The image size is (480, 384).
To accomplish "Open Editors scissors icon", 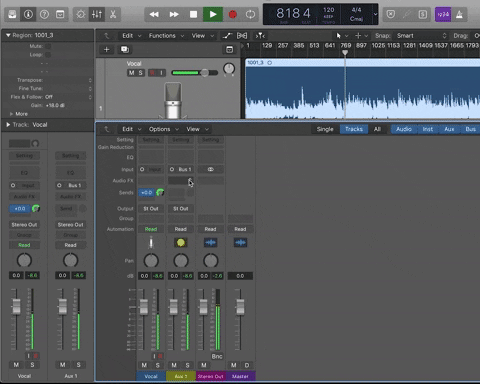I will [x=113, y=14].
